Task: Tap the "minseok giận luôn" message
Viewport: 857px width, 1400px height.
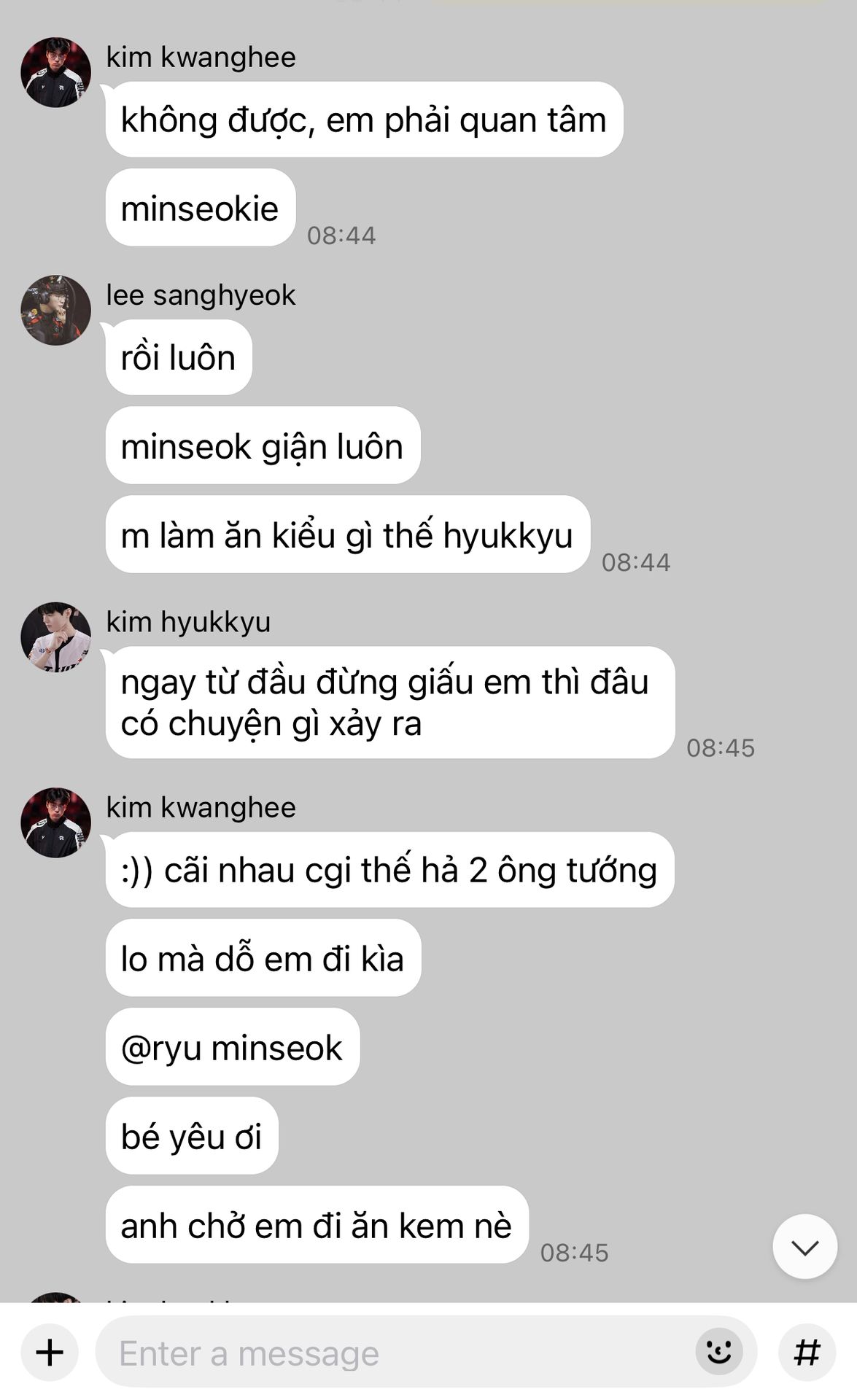Action: (x=263, y=446)
